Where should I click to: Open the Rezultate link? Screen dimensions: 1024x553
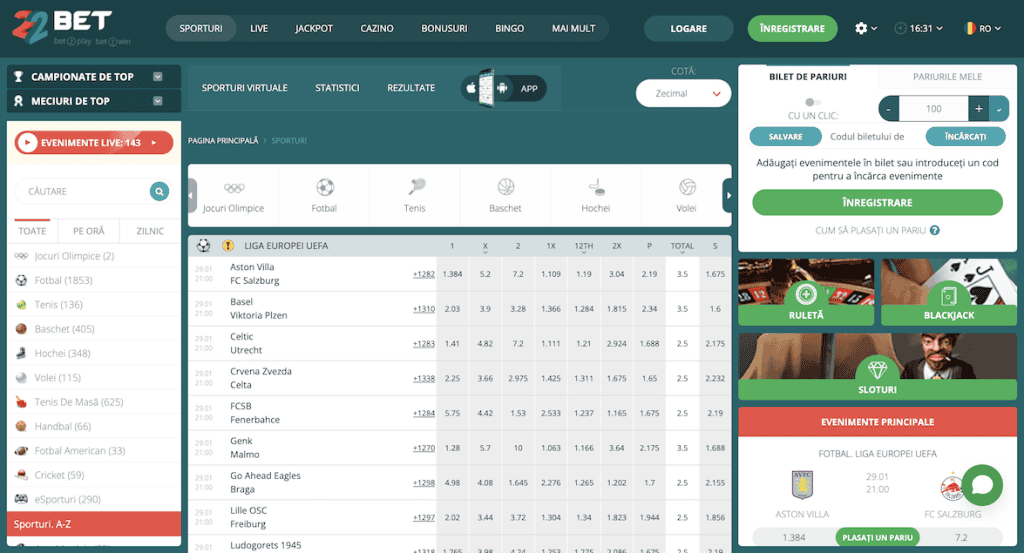click(411, 88)
